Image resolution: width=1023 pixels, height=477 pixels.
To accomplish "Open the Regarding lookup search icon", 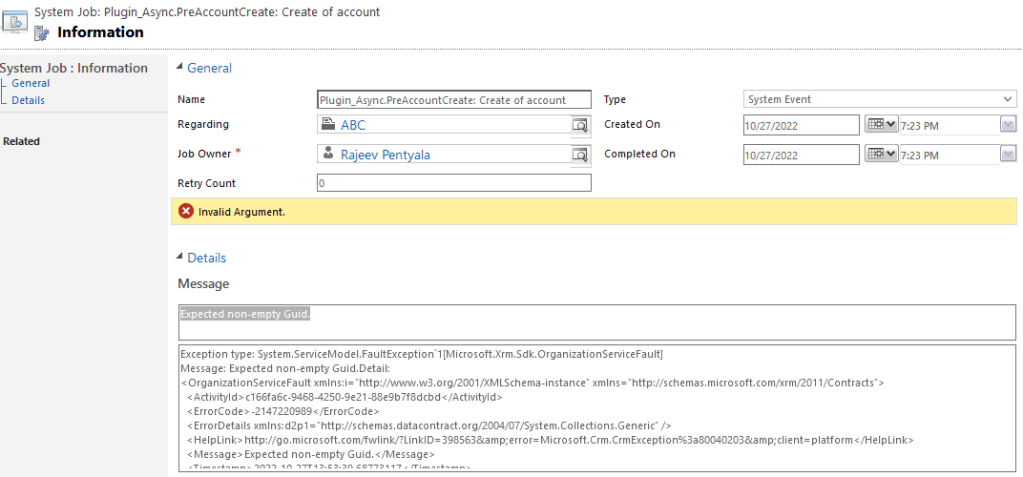I will pos(579,125).
